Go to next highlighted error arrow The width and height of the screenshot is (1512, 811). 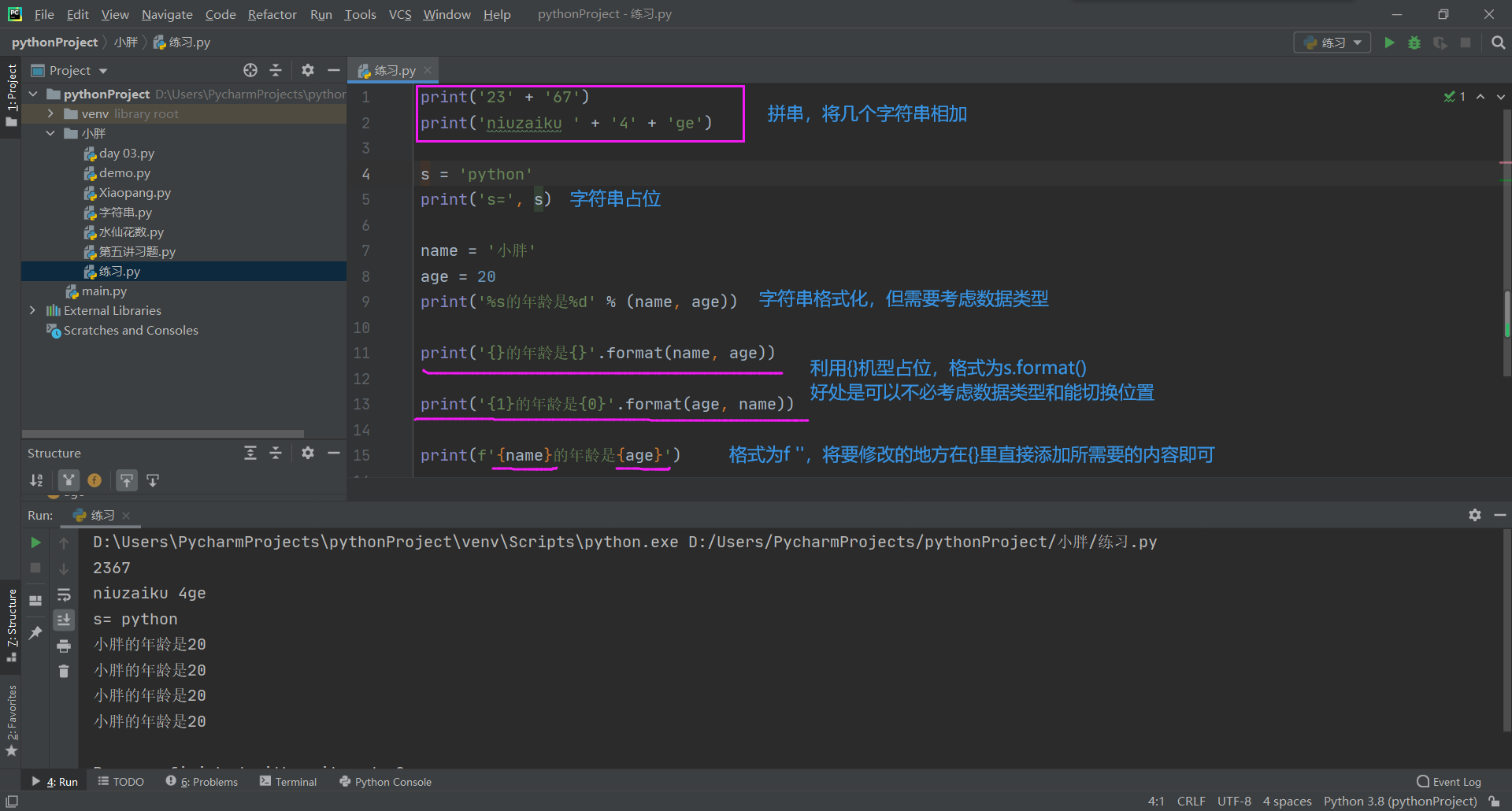pyautogui.click(x=1500, y=97)
